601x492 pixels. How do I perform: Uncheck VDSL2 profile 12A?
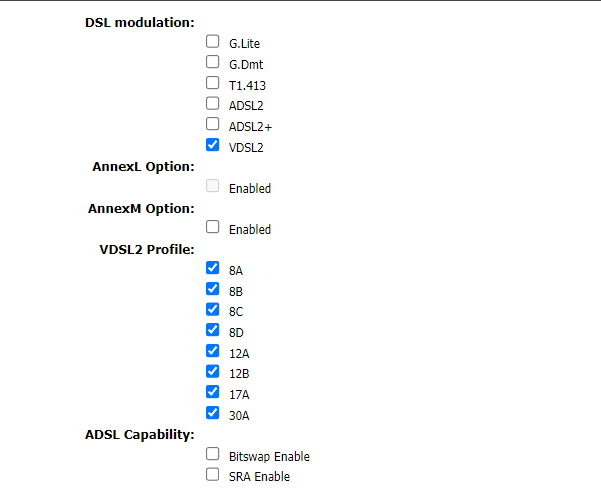[212, 351]
